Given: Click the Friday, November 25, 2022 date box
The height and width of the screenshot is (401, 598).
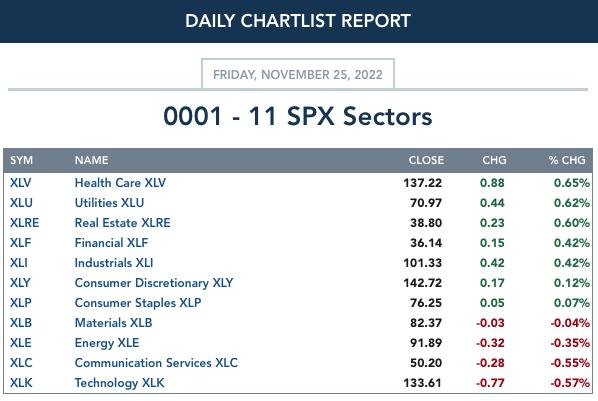Looking at the screenshot, I should point(297,74).
